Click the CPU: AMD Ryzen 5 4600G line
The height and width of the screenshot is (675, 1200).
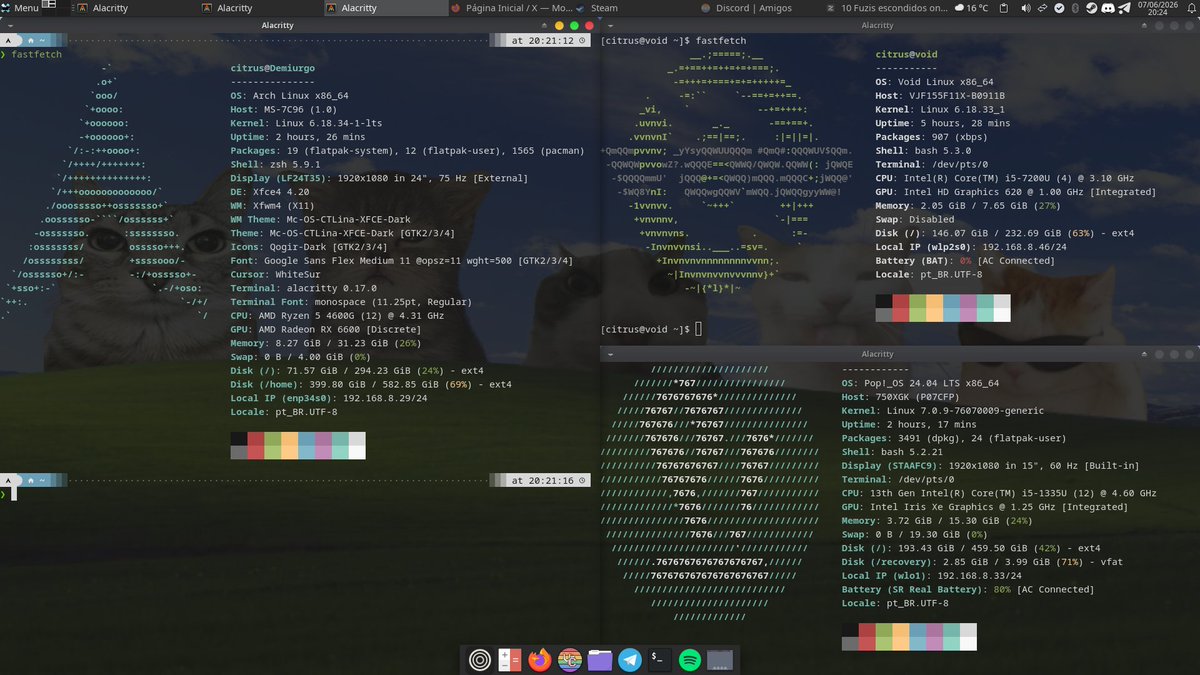coord(337,315)
